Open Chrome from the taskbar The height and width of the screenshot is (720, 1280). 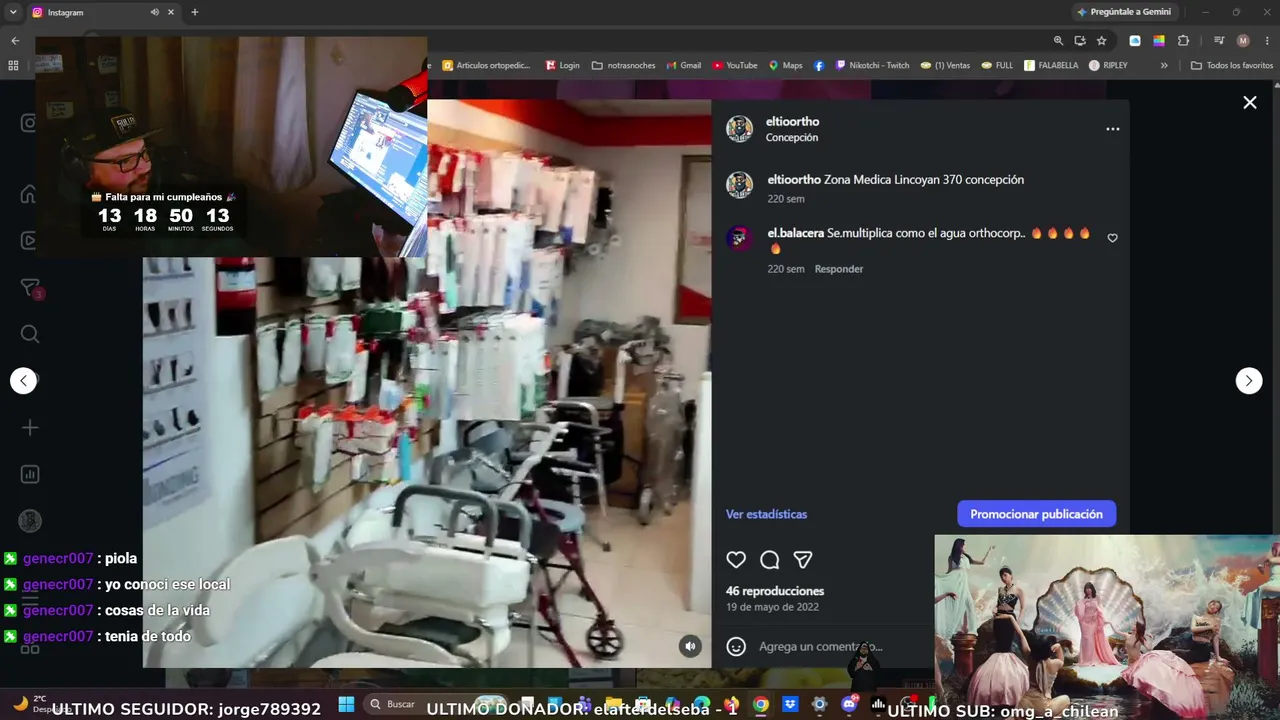[761, 704]
